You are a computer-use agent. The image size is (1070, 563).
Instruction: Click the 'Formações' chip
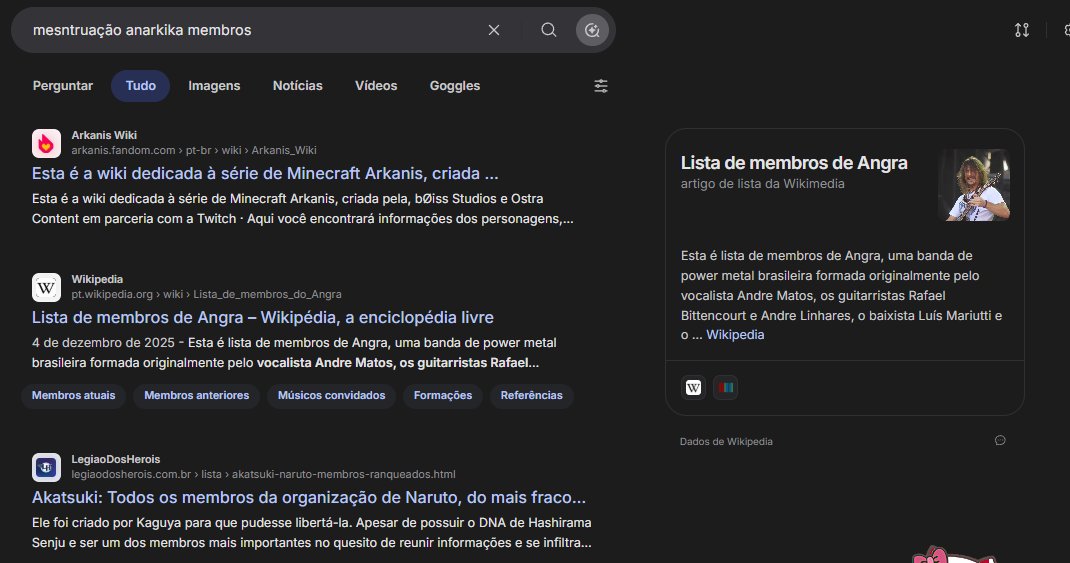click(x=443, y=396)
